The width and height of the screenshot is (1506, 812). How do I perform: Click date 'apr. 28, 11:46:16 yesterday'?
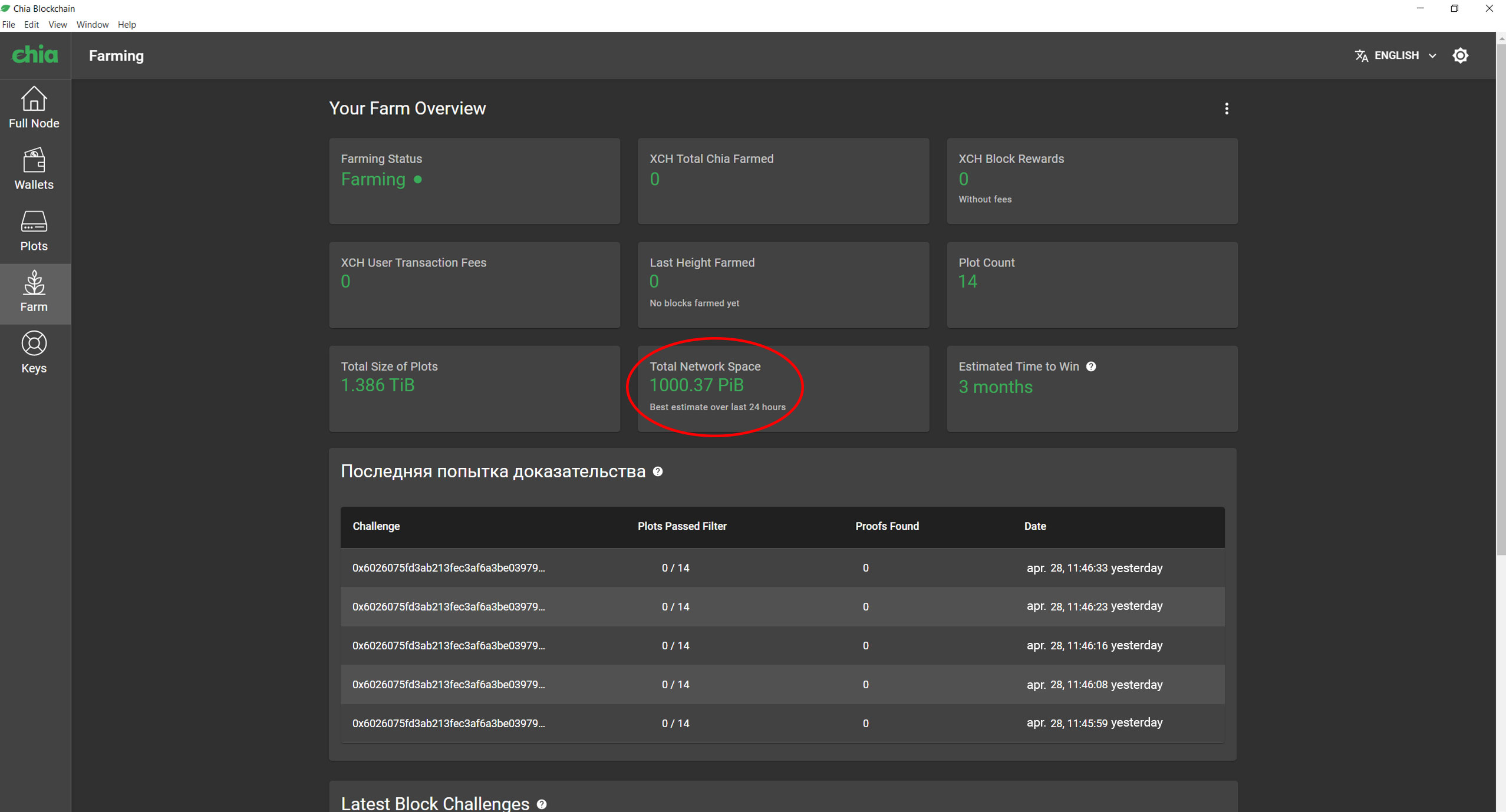1095,645
